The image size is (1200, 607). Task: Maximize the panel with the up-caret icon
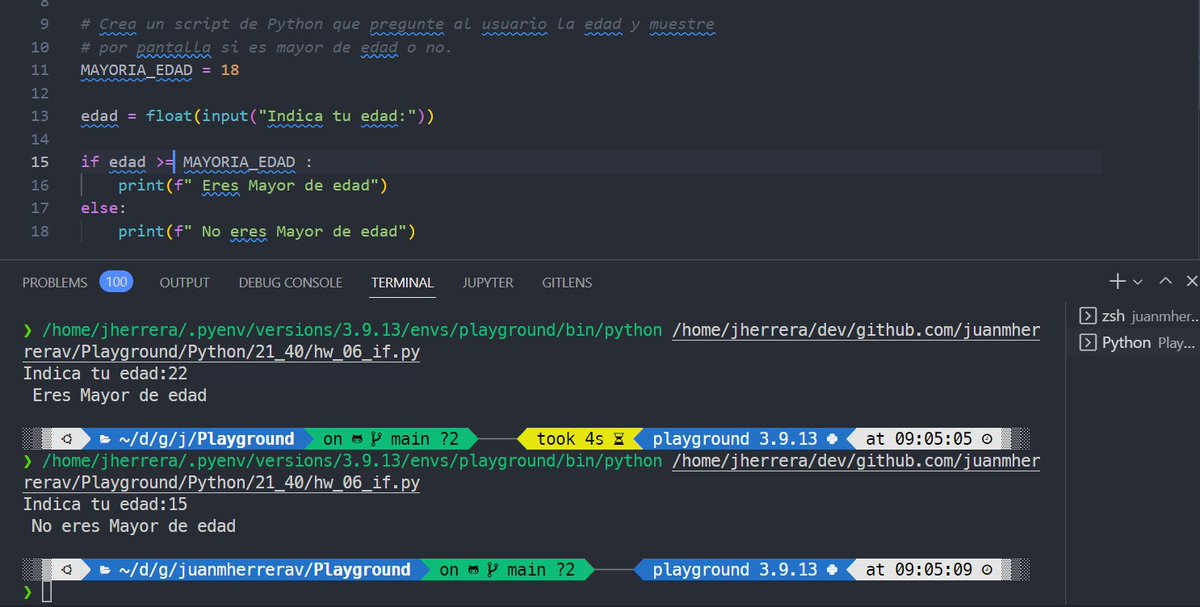click(x=1165, y=282)
